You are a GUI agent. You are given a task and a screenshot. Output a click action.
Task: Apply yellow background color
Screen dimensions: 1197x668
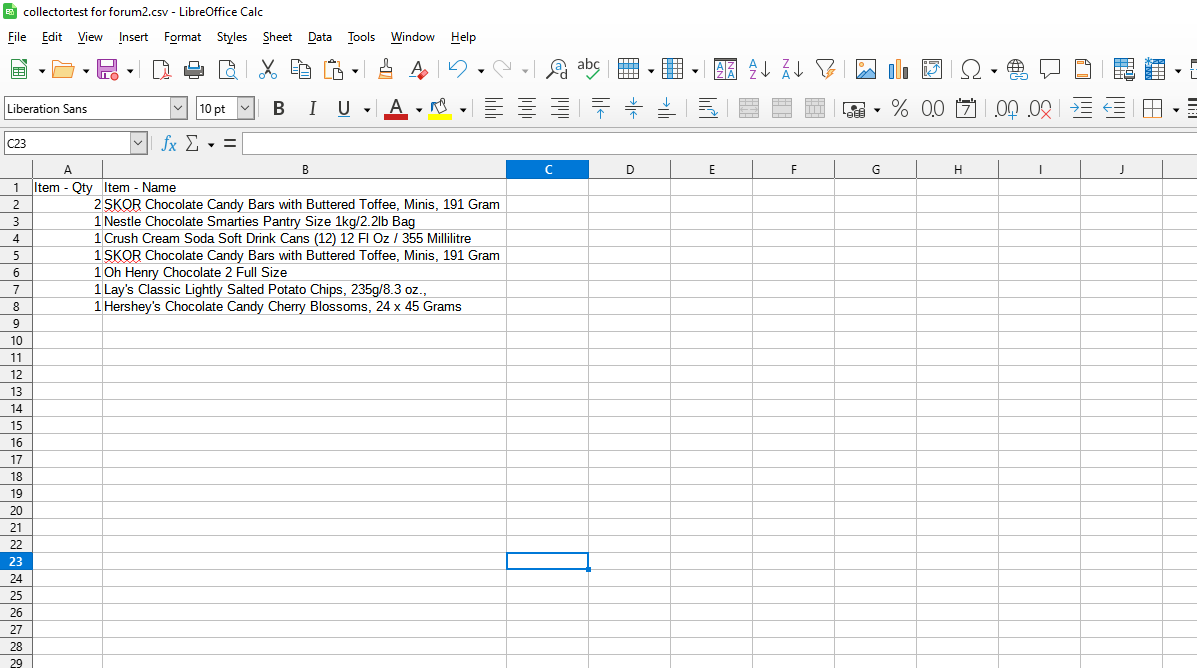coord(440,108)
